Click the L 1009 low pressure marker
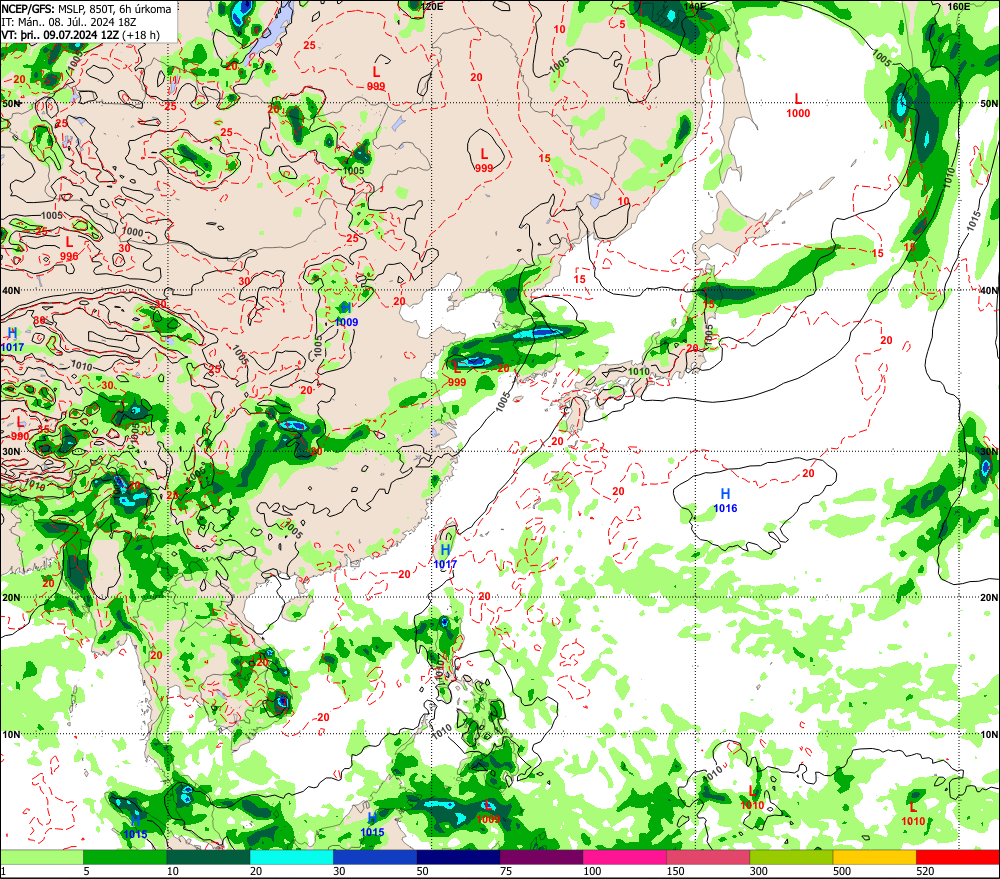This screenshot has width=1000, height=879. [x=489, y=812]
